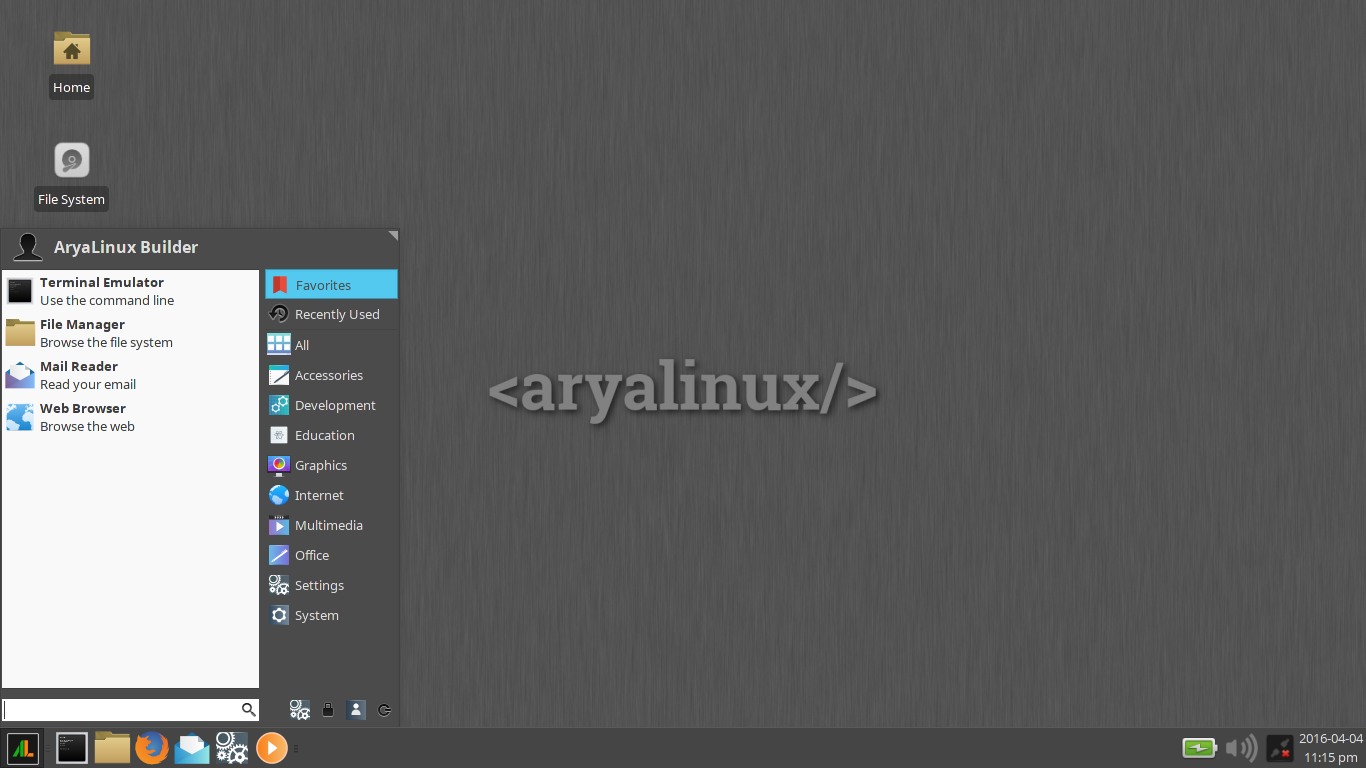Click the user avatar in menu header

tap(28, 247)
